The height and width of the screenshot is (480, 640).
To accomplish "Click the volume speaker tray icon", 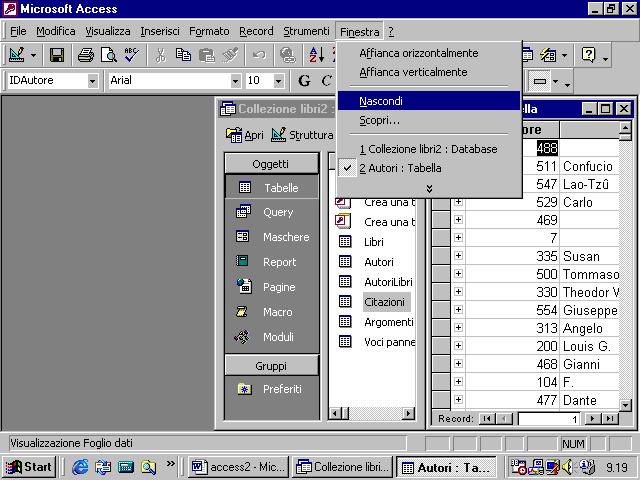I will click(567, 467).
